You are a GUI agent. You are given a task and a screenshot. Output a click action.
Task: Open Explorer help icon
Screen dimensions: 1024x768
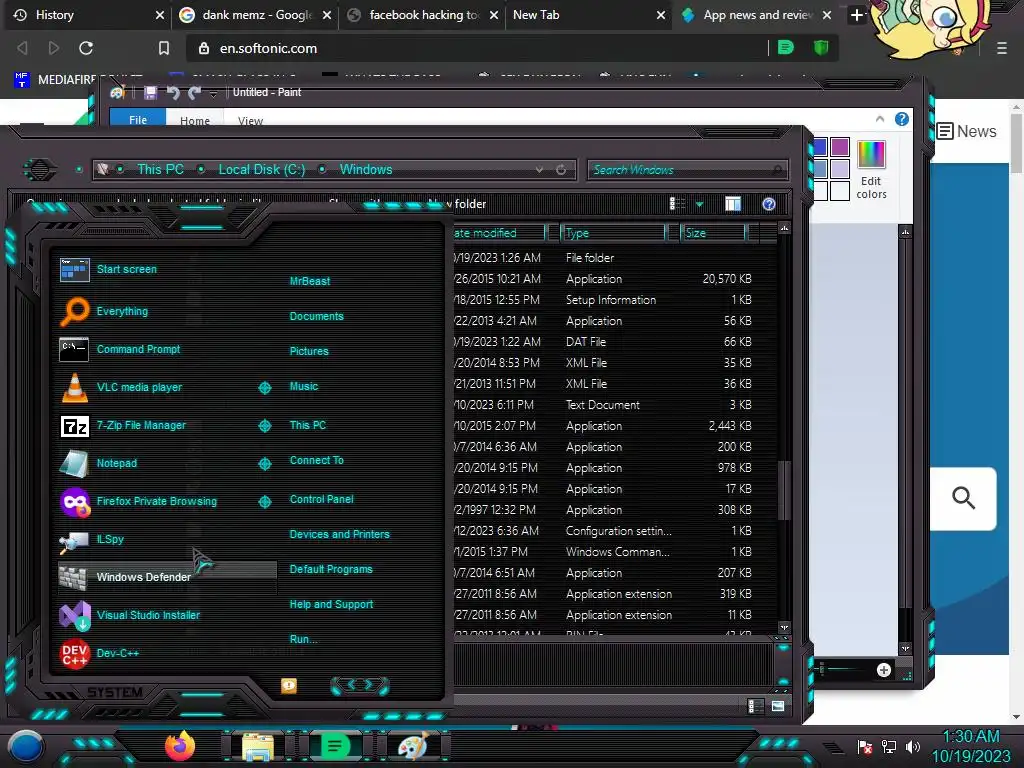coord(769,204)
